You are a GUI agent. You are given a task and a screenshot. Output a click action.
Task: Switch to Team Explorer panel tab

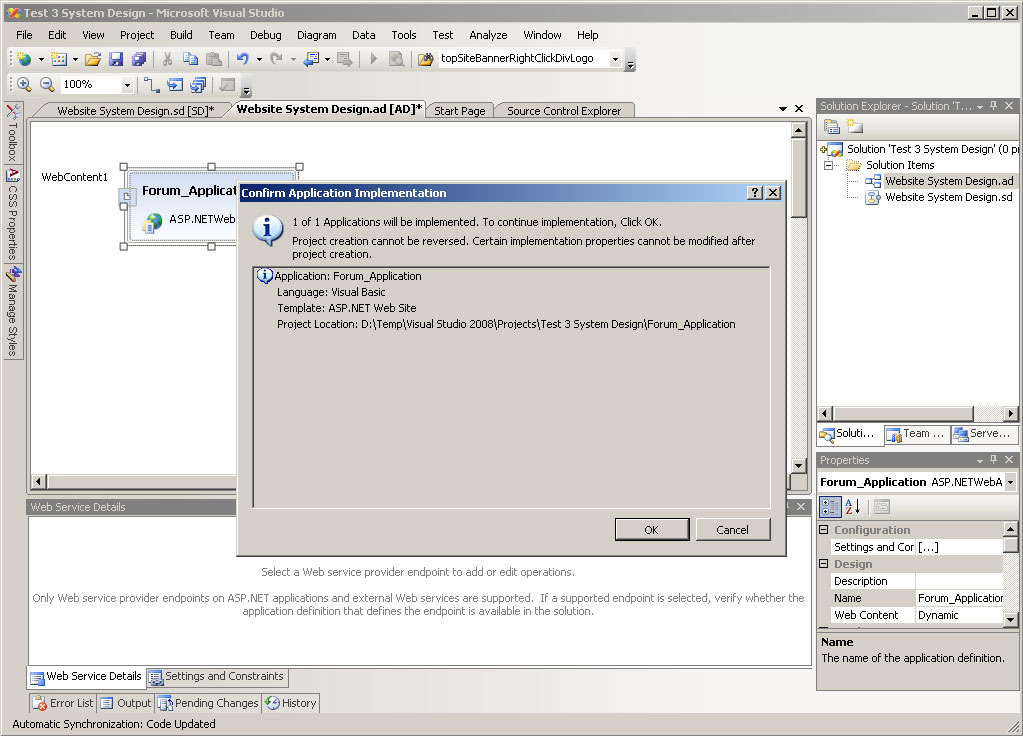pyautogui.click(x=917, y=434)
